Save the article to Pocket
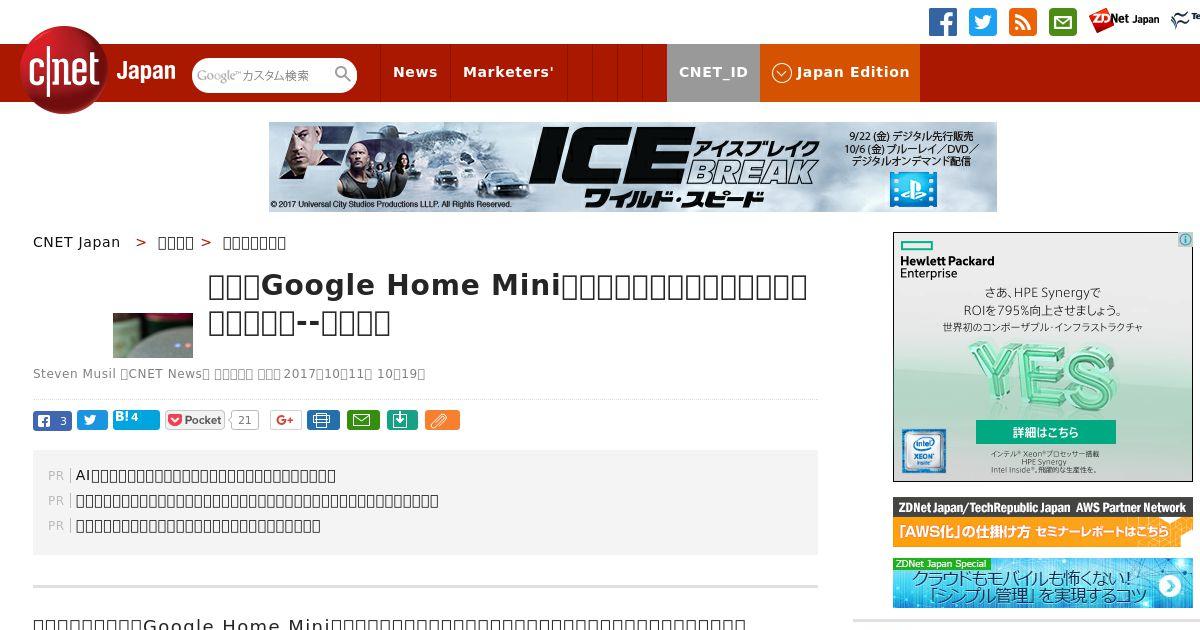The height and width of the screenshot is (630, 1200). (x=196, y=420)
